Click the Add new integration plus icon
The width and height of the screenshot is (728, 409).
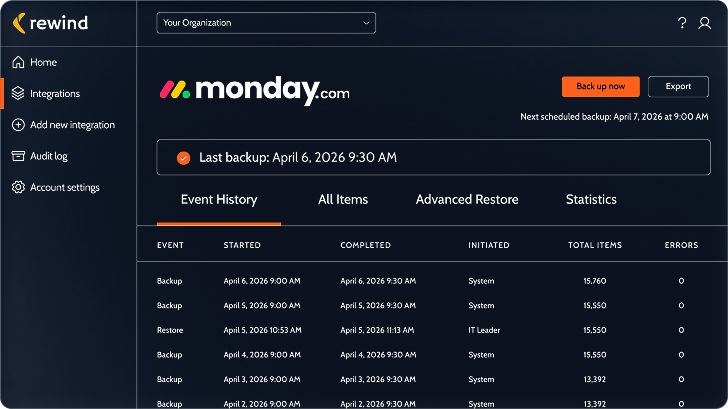point(18,124)
